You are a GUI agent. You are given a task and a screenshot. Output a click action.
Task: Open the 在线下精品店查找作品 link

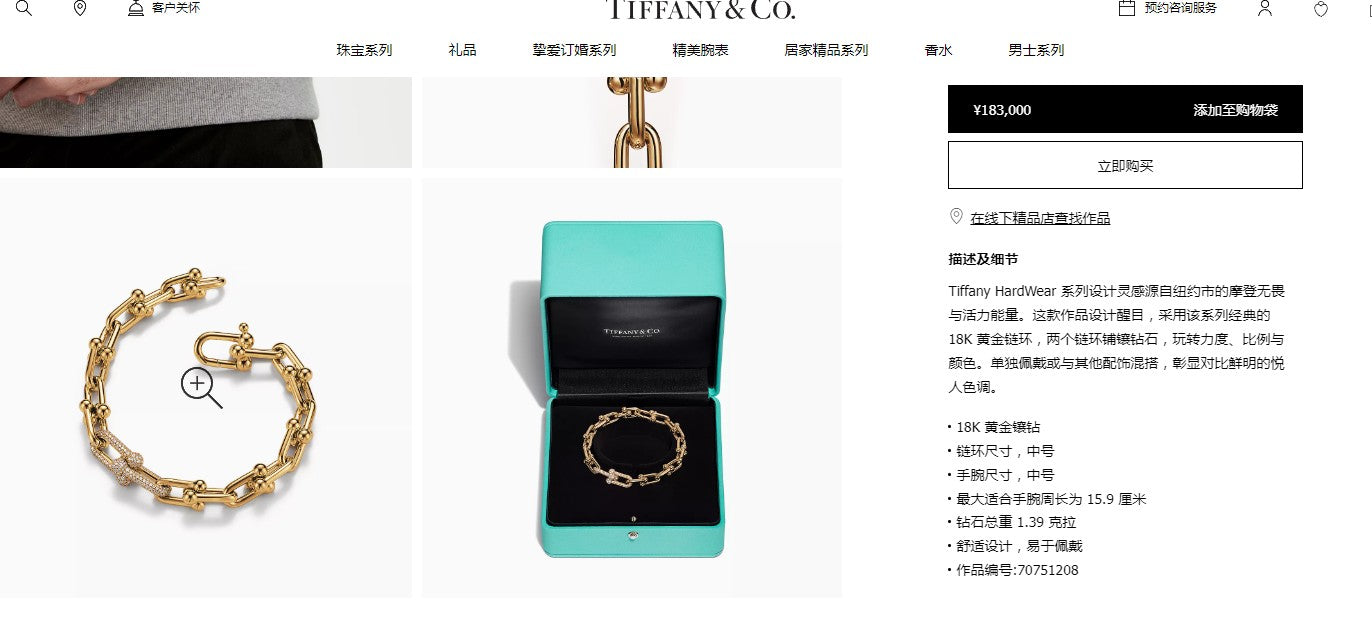(1040, 218)
